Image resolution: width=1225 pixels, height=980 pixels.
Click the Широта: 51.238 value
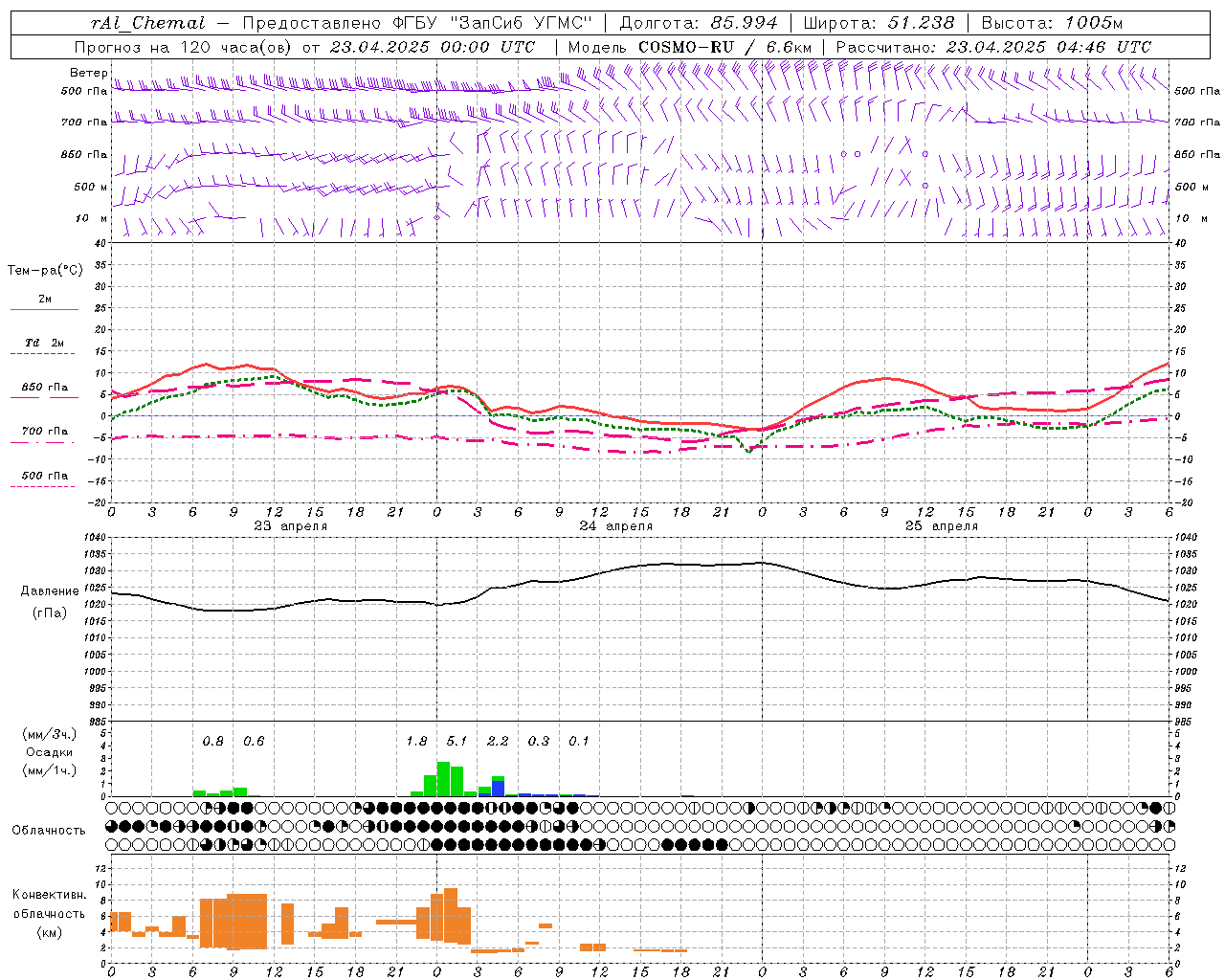[x=879, y=23]
